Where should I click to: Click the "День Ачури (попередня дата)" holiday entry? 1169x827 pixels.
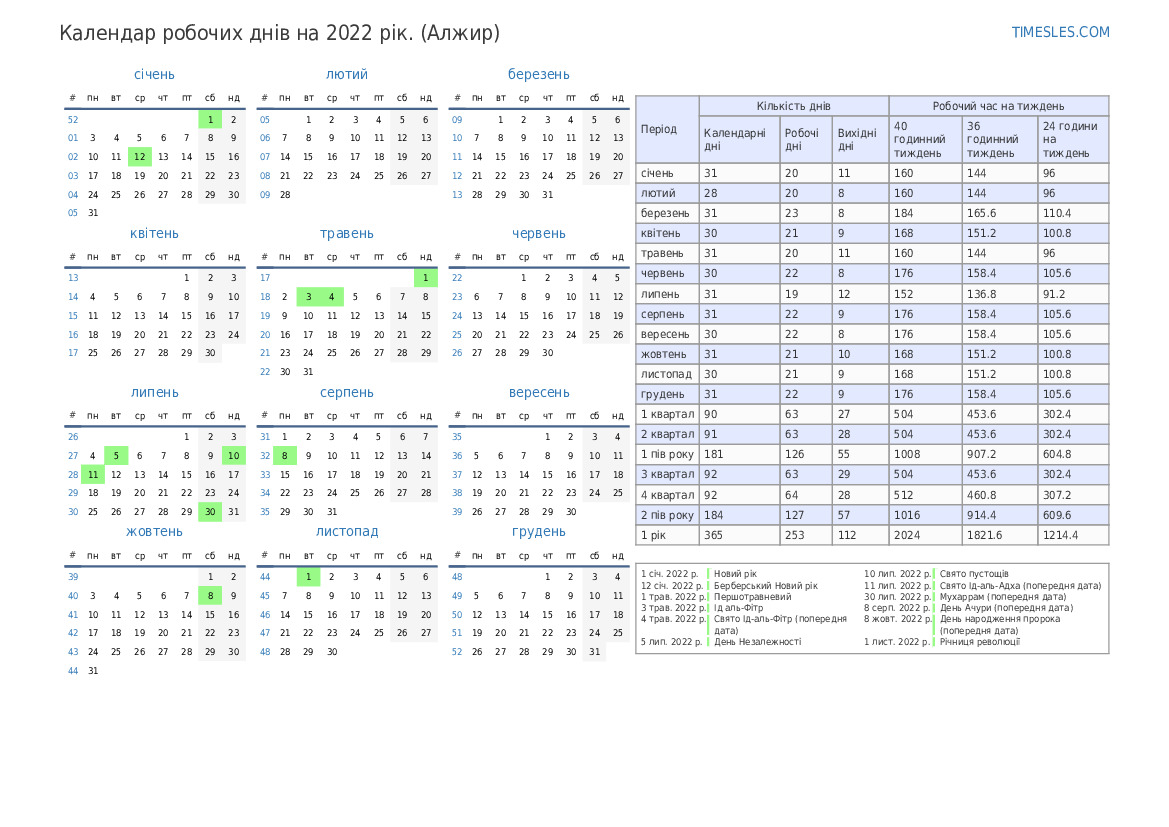pyautogui.click(x=1006, y=608)
